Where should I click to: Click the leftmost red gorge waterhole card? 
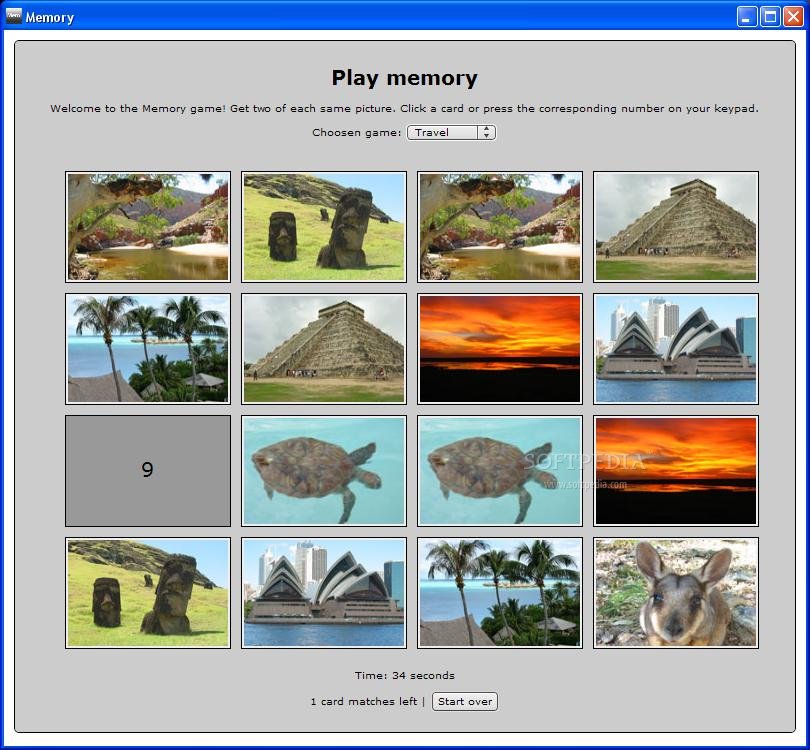click(x=148, y=227)
